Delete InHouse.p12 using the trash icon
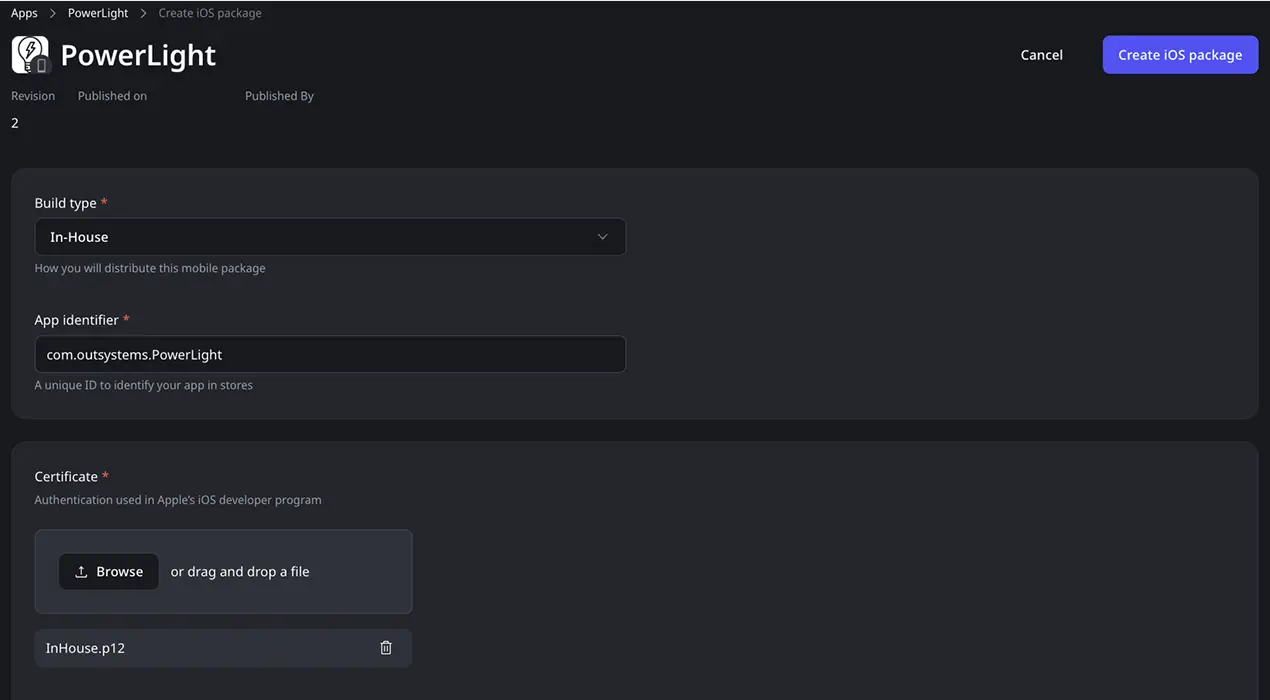Viewport: 1270px width, 700px height. [386, 647]
